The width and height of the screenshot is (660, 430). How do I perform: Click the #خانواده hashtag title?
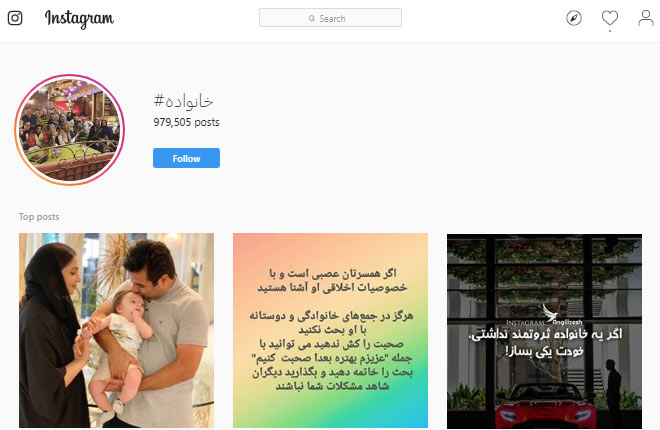click(x=183, y=101)
